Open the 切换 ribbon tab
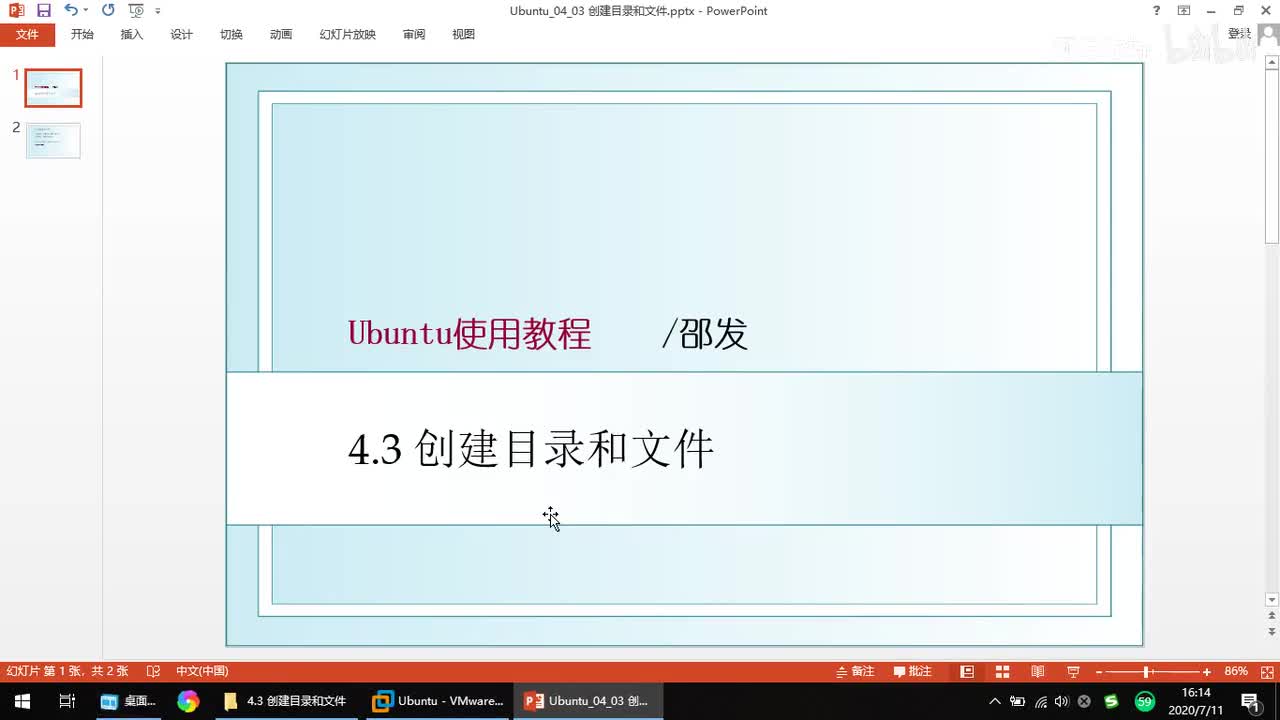1280x720 pixels. point(231,34)
